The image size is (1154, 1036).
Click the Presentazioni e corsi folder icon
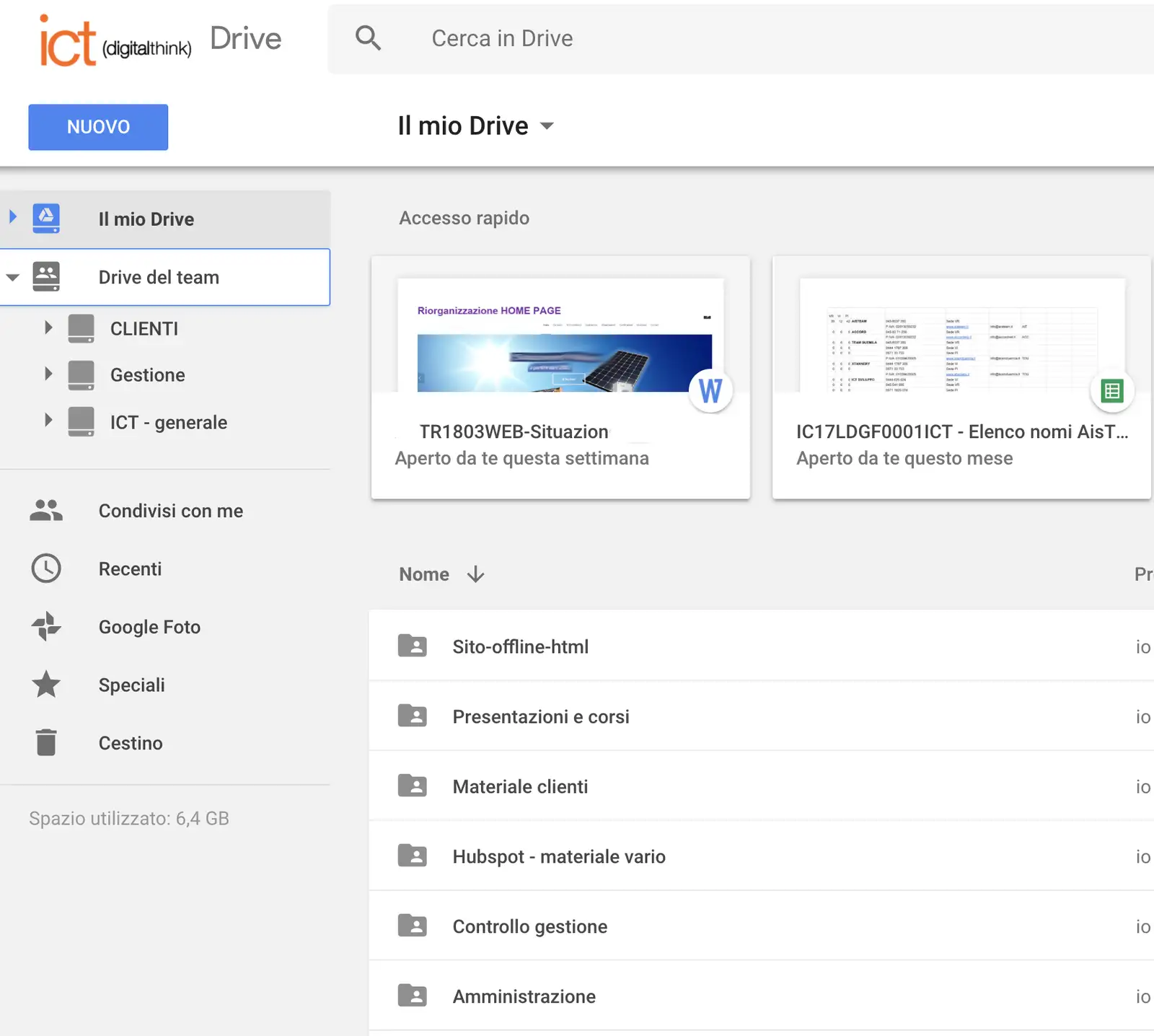click(413, 716)
